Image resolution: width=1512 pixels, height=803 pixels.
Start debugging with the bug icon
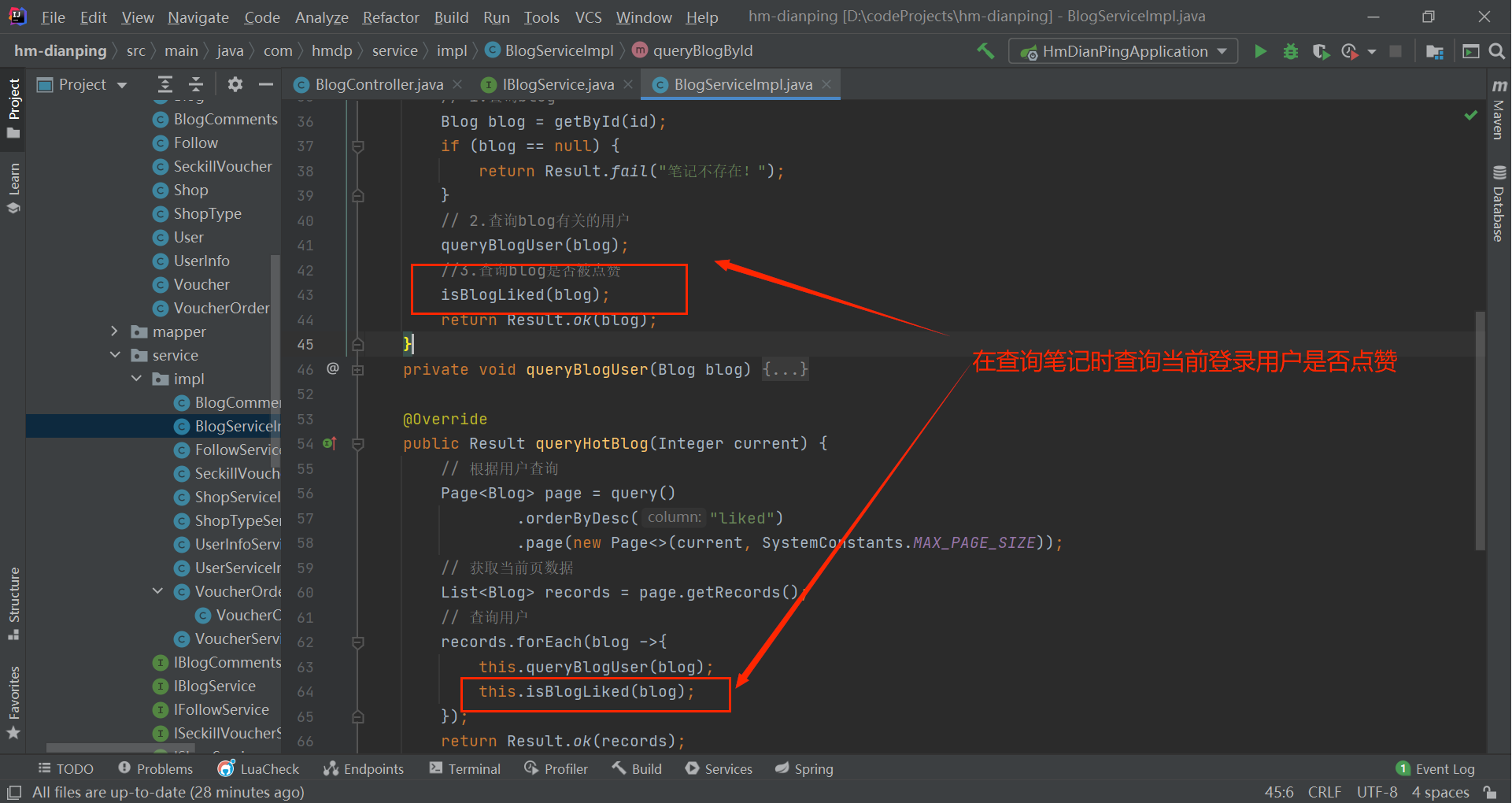coord(1291,51)
